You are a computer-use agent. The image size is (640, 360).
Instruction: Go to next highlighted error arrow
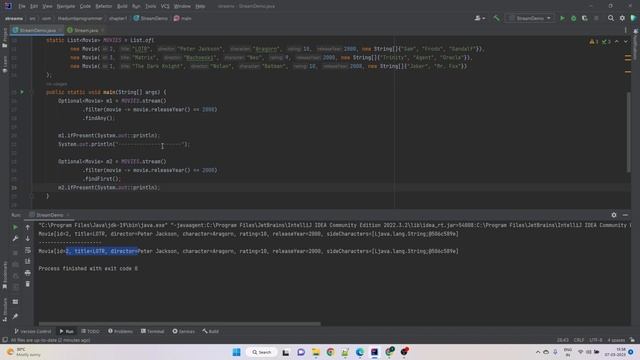pyautogui.click(x=625, y=42)
